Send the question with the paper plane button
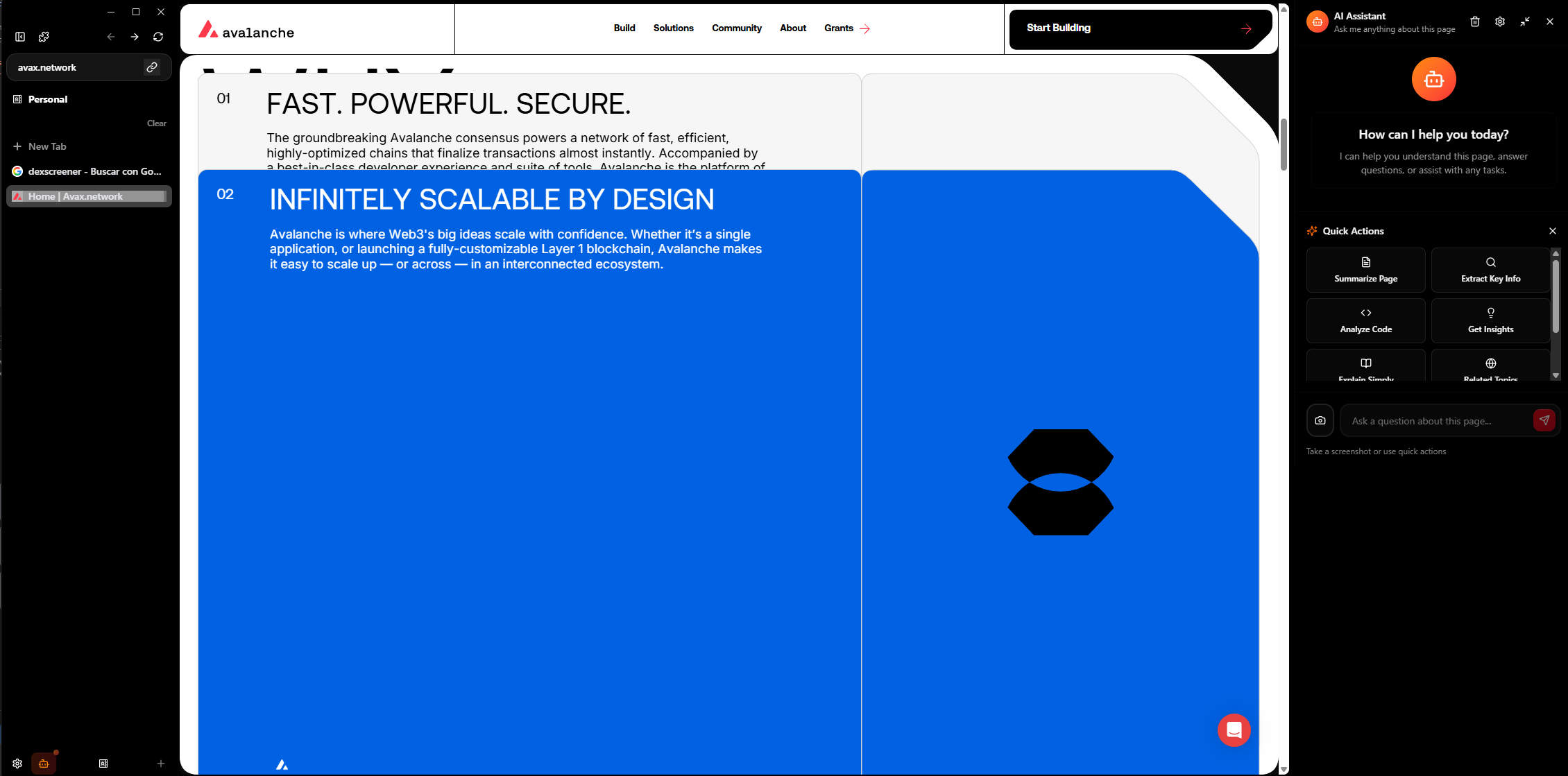 (1544, 420)
